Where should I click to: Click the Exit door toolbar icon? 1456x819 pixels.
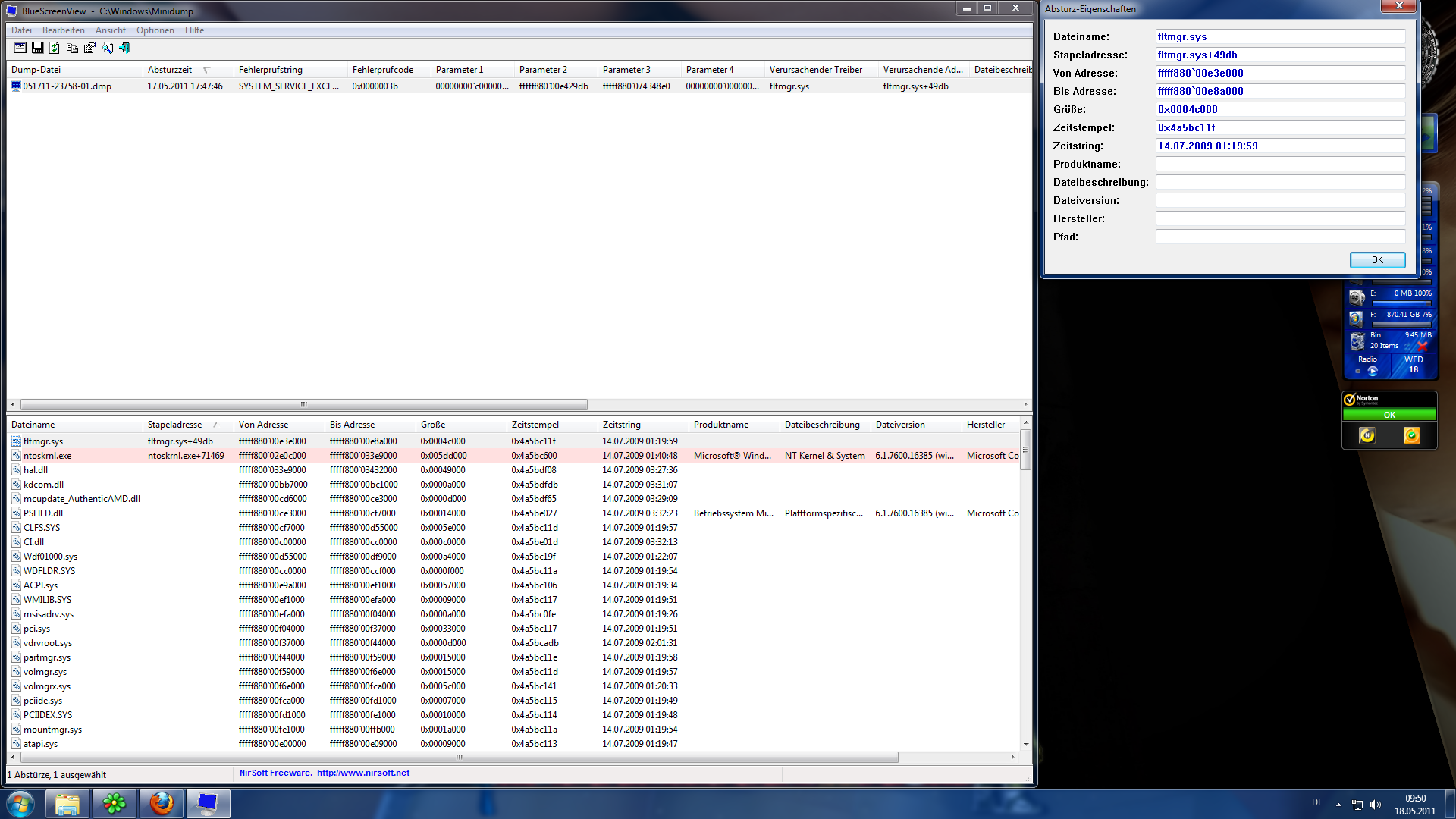click(125, 48)
